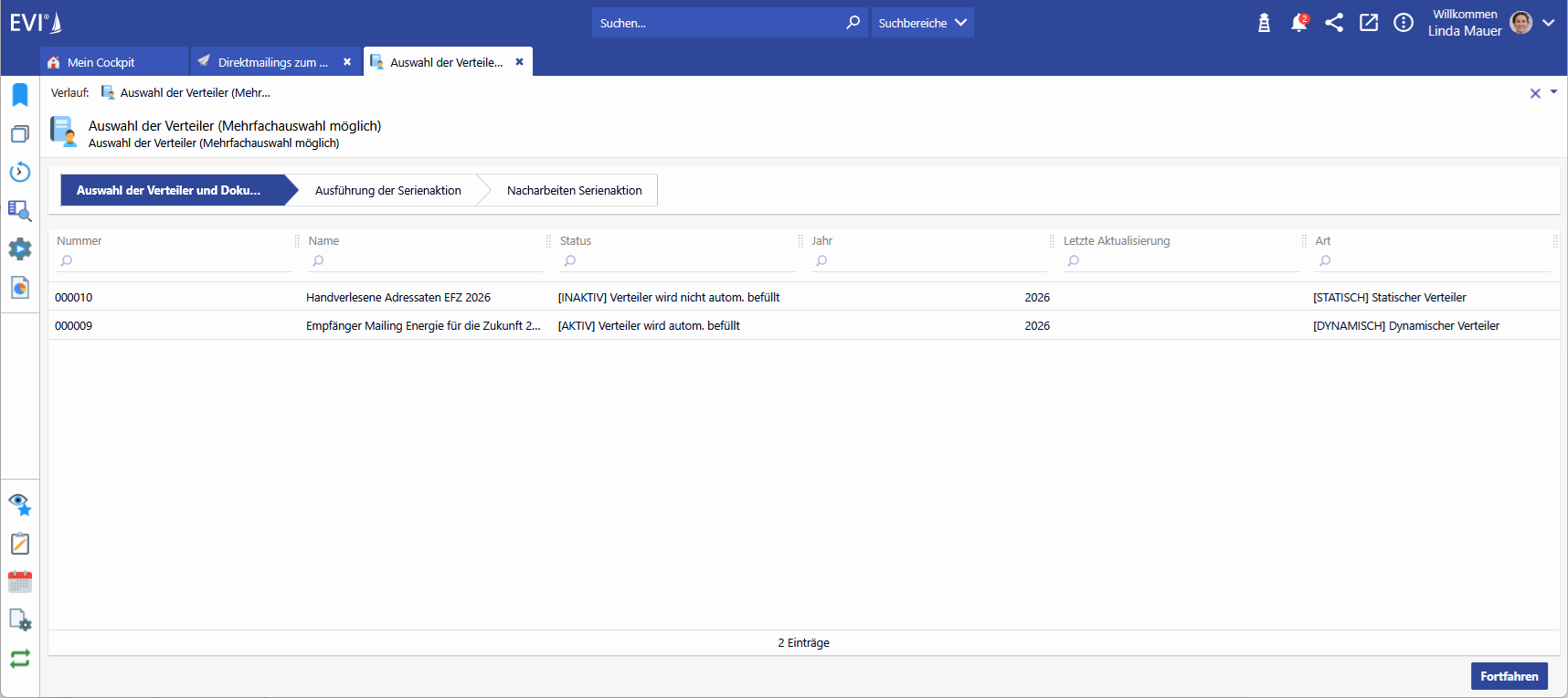Image resolution: width=1568 pixels, height=698 pixels.
Task: Click the red calendar icon in sidebar
Action: [20, 582]
